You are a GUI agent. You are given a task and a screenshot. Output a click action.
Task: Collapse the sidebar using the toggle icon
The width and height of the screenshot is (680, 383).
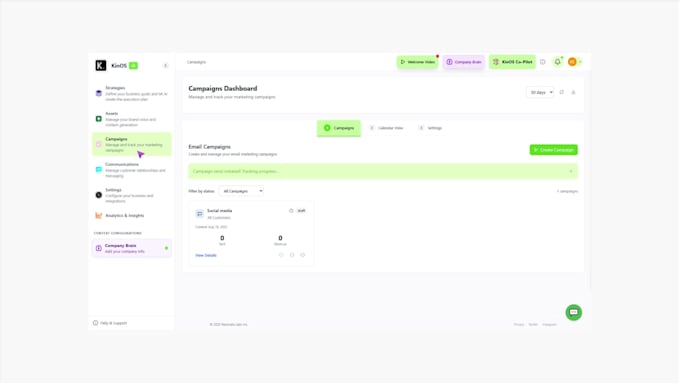click(x=165, y=65)
